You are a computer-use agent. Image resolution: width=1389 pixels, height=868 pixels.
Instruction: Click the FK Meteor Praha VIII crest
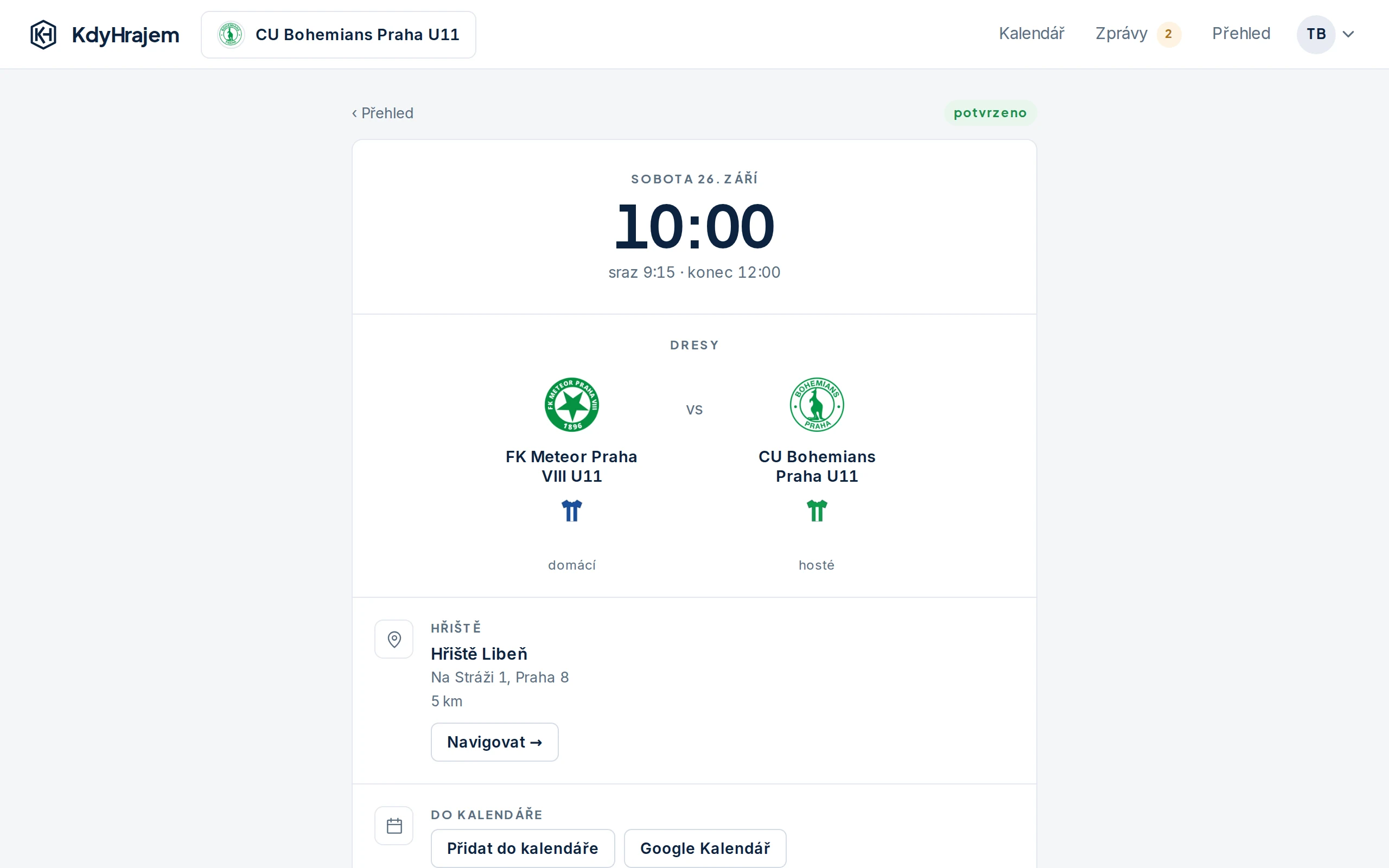(x=572, y=405)
